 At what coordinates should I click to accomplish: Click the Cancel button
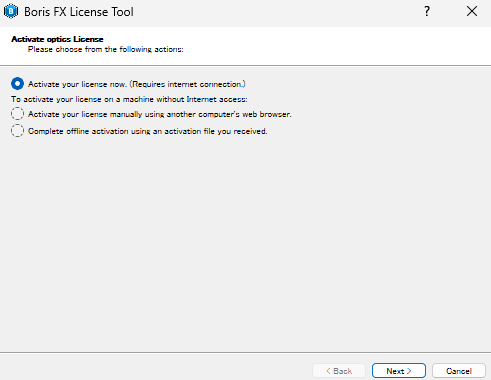pos(459,371)
